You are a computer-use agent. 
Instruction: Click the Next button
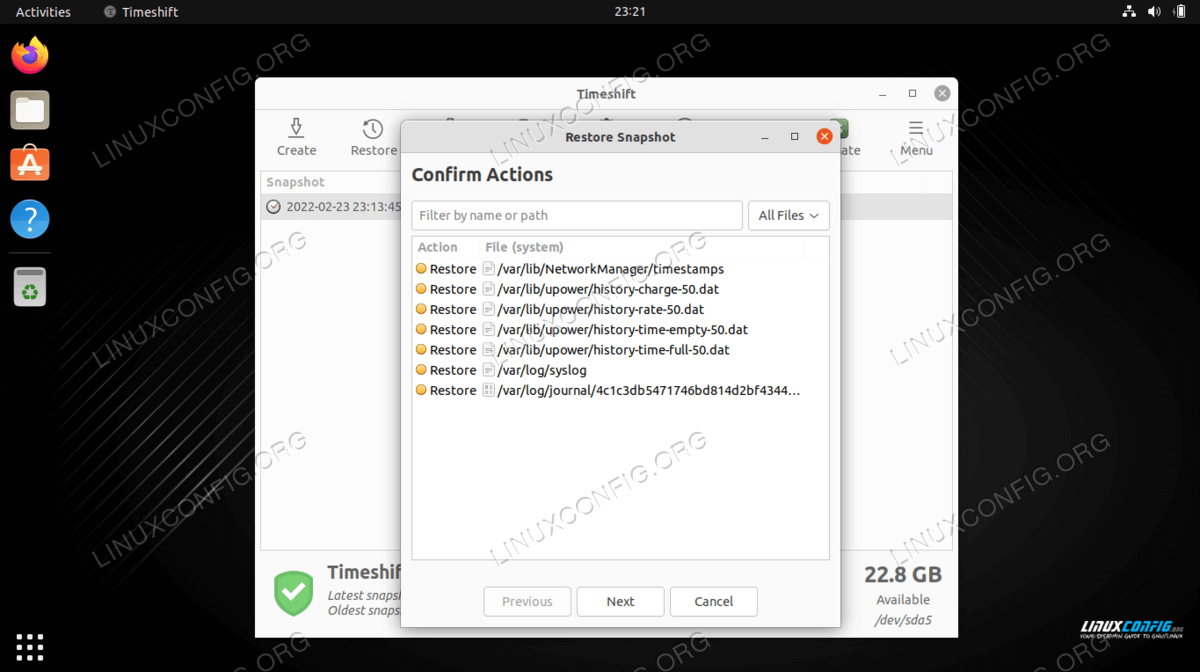pyautogui.click(x=620, y=601)
